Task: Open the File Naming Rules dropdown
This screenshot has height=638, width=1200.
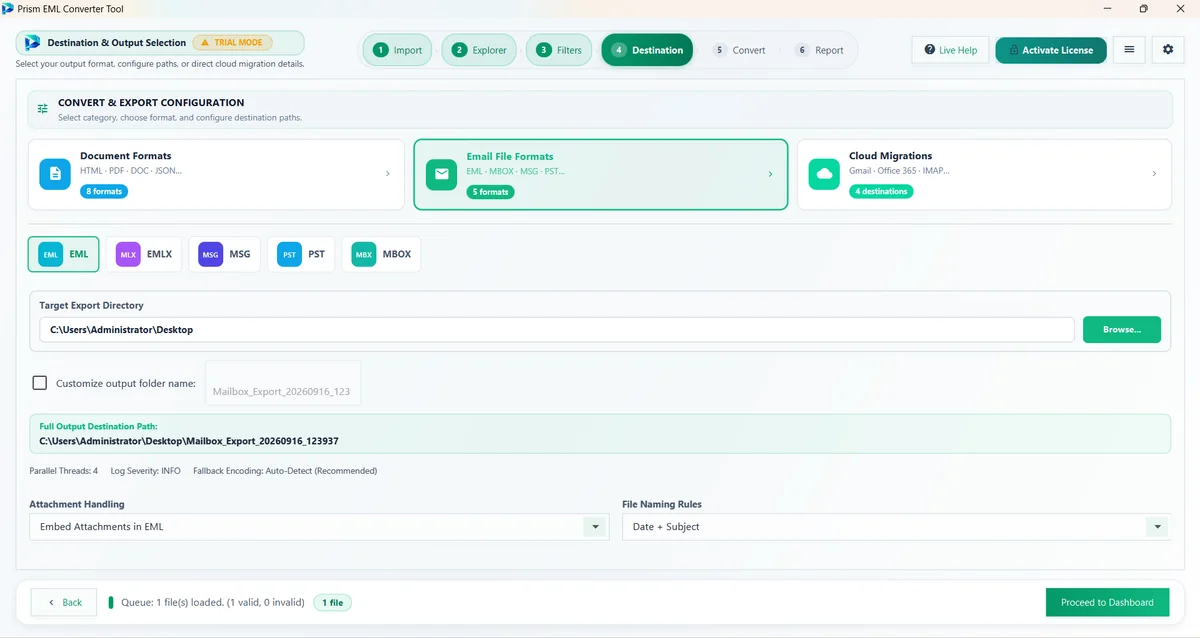Action: (896, 527)
